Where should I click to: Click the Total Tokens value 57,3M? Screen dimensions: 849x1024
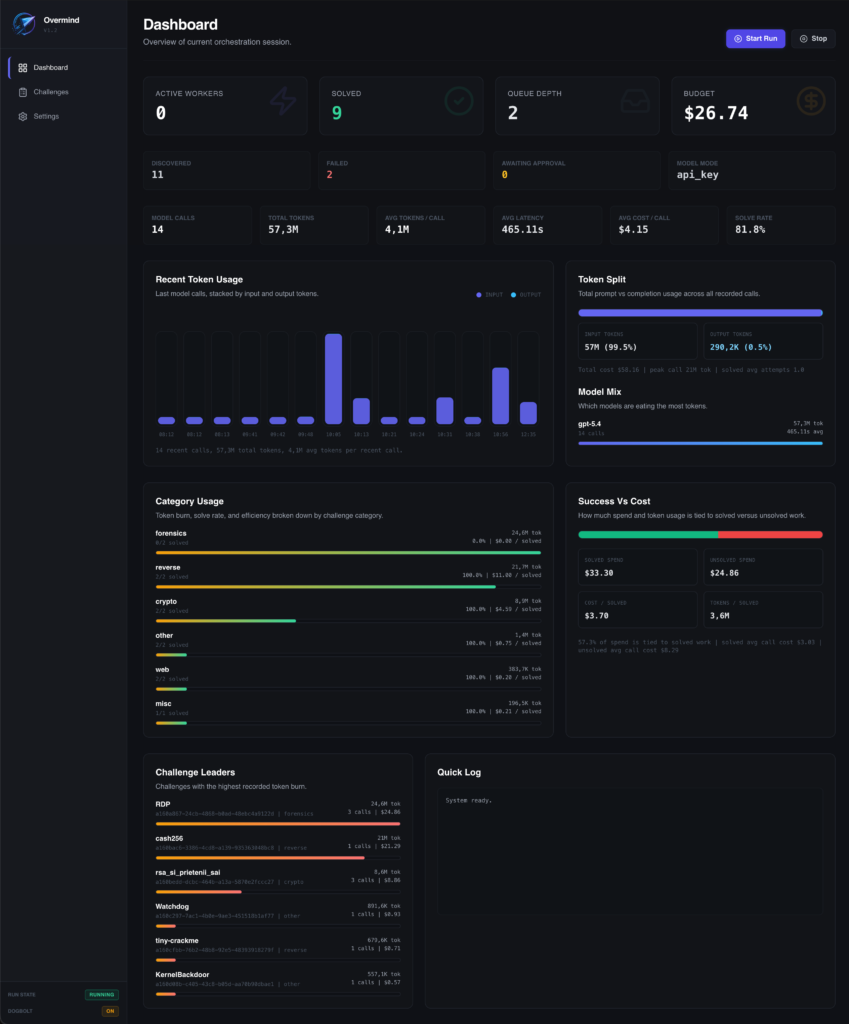(283, 229)
